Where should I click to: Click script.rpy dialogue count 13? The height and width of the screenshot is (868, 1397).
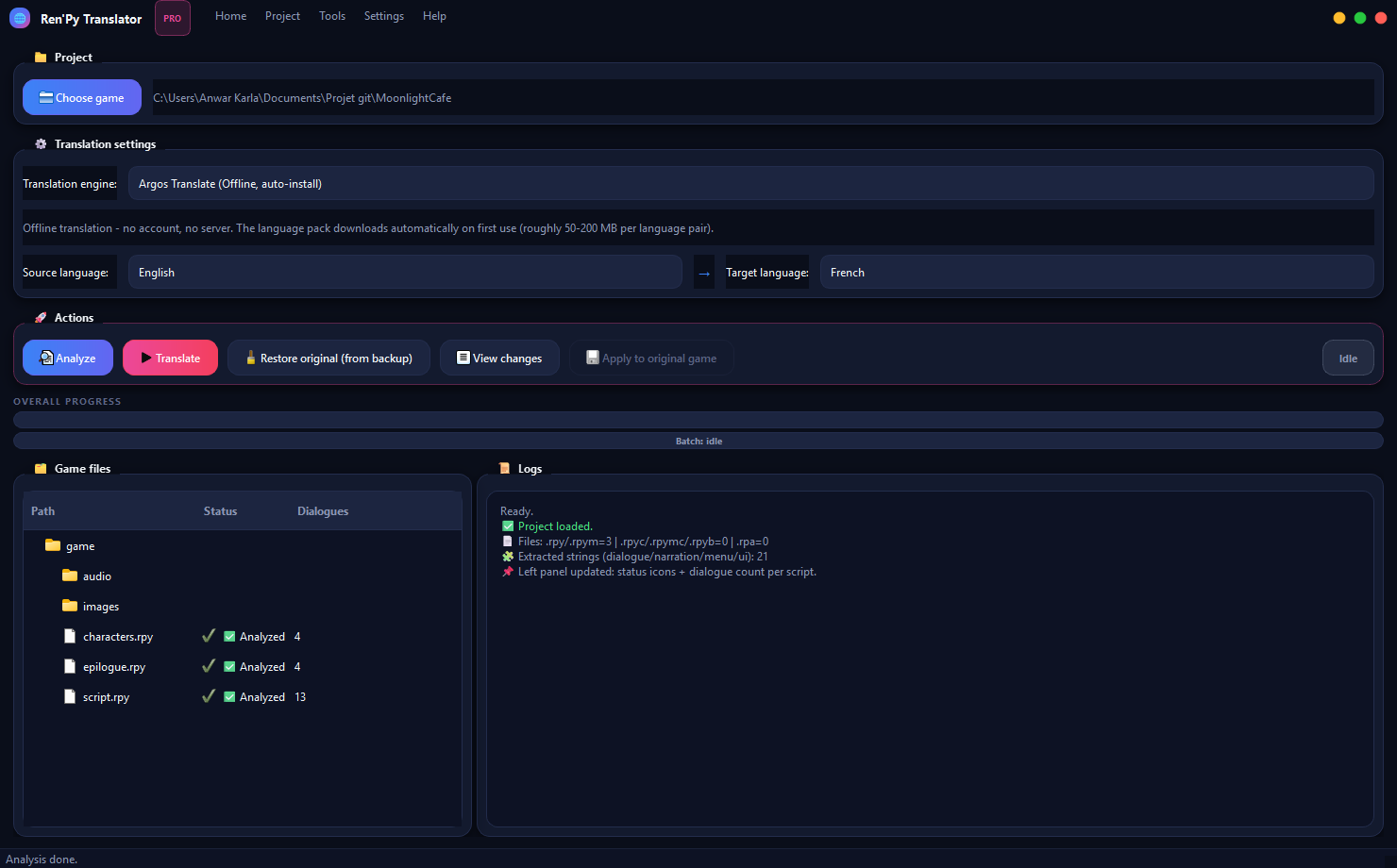pyautogui.click(x=300, y=697)
